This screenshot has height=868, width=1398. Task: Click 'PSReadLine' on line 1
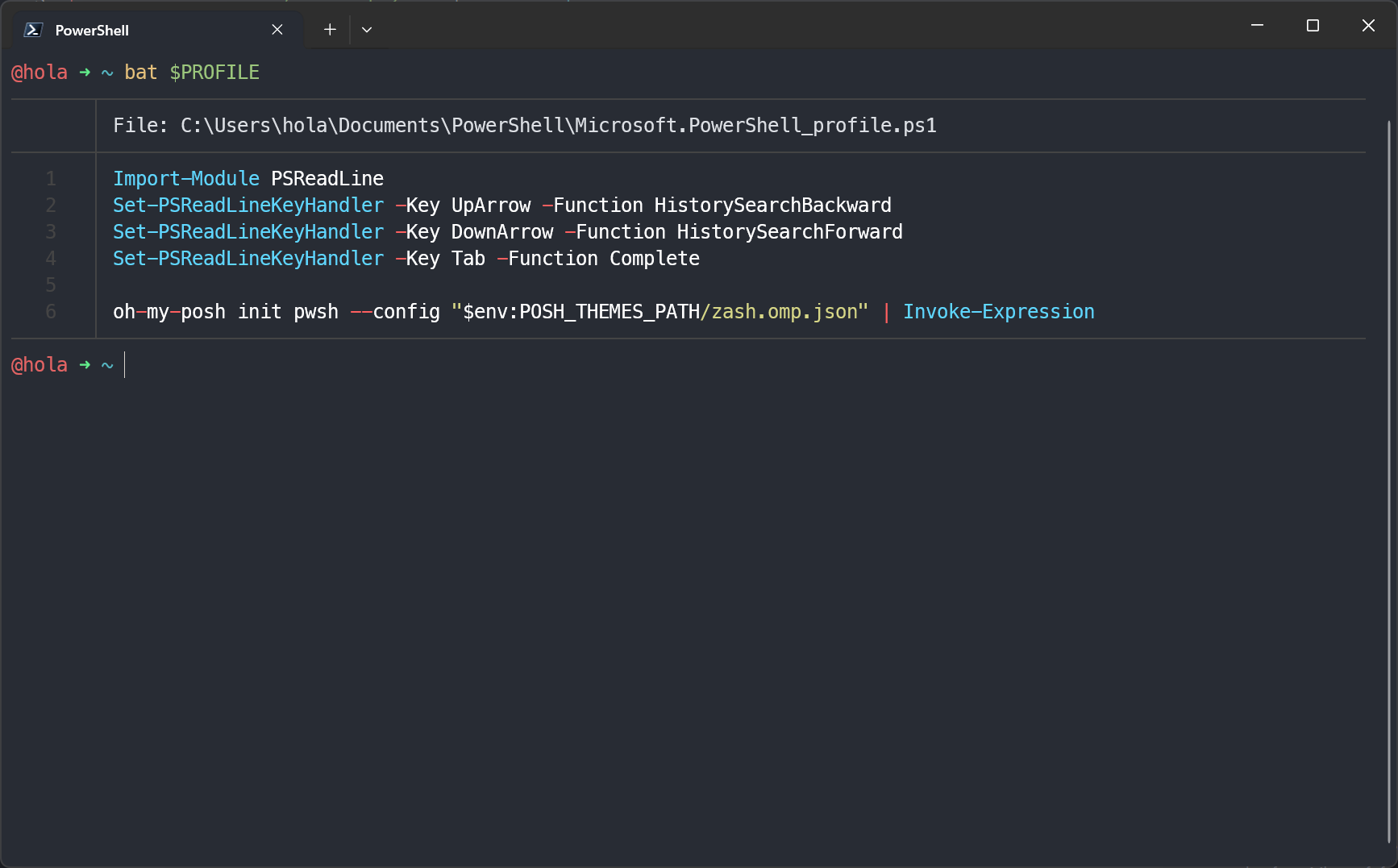coord(327,179)
